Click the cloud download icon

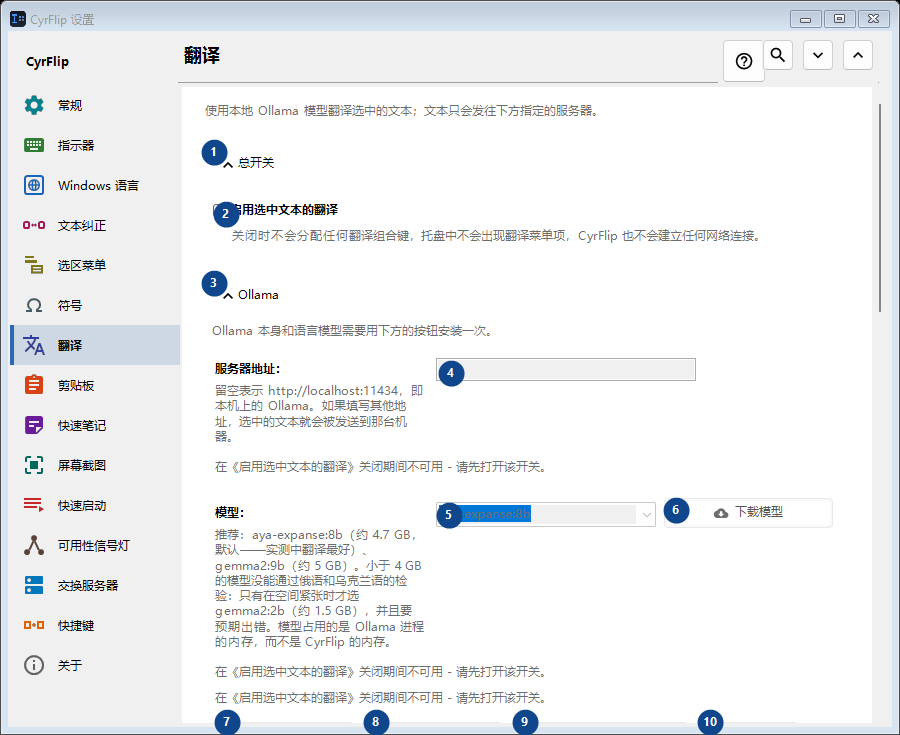[721, 512]
